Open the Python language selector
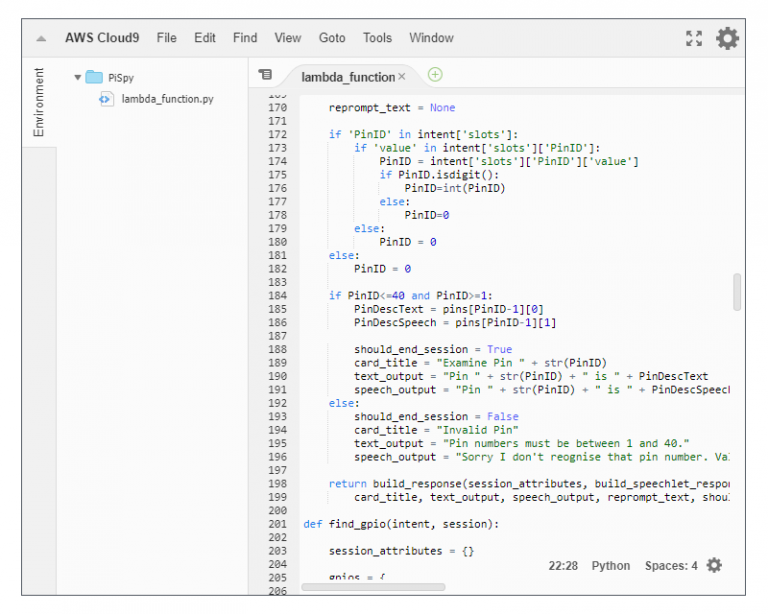The width and height of the screenshot is (768, 614). coord(611,566)
